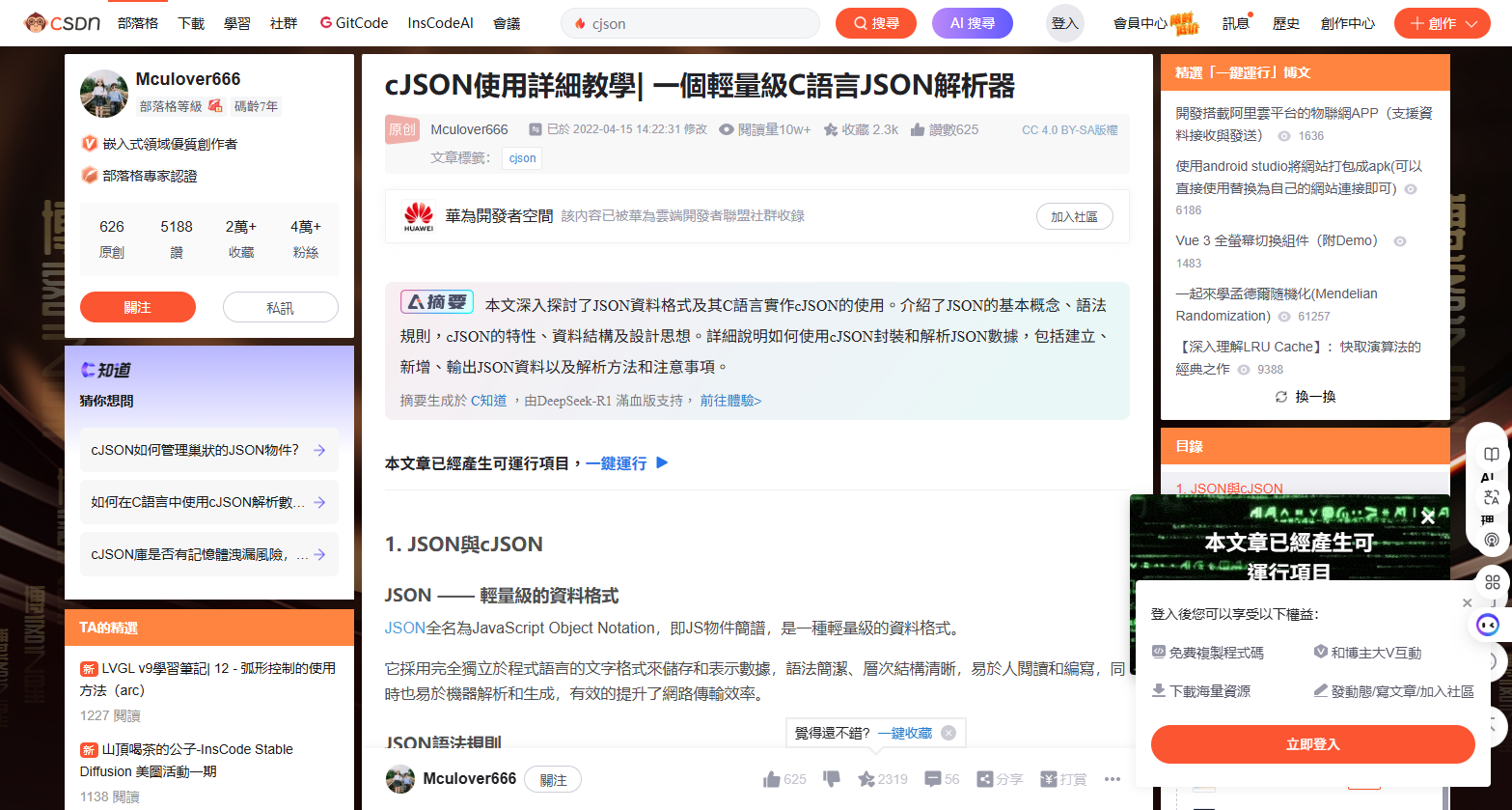Like the article with the bottom-bar thumbs-up 625
The image size is (1512, 810).
tap(784, 779)
